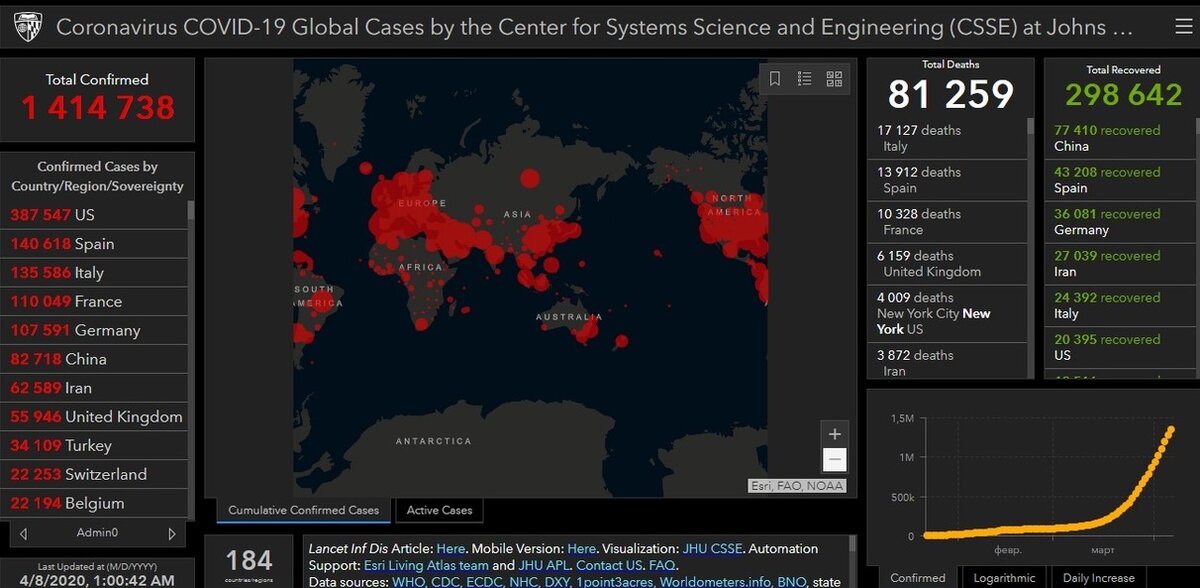Open the JHU APL link
The image size is (1200, 588).
tap(544, 565)
